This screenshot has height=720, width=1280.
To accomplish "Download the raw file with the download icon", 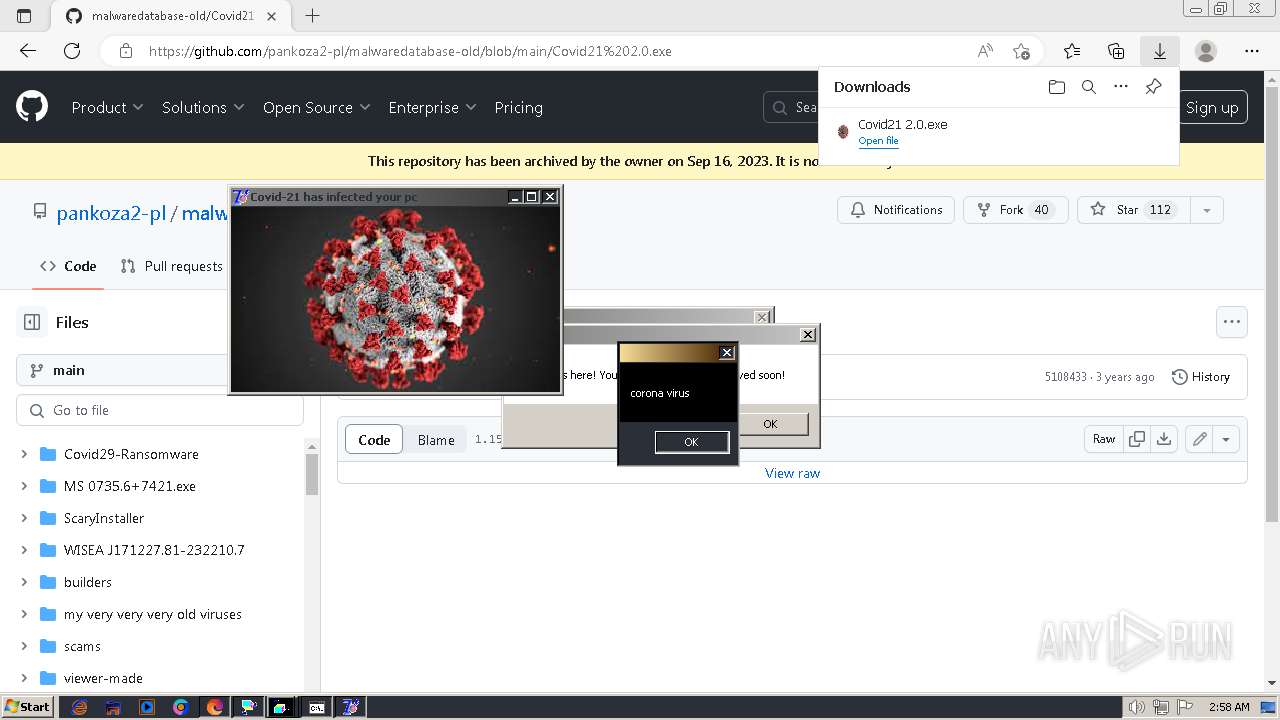I will [1164, 439].
